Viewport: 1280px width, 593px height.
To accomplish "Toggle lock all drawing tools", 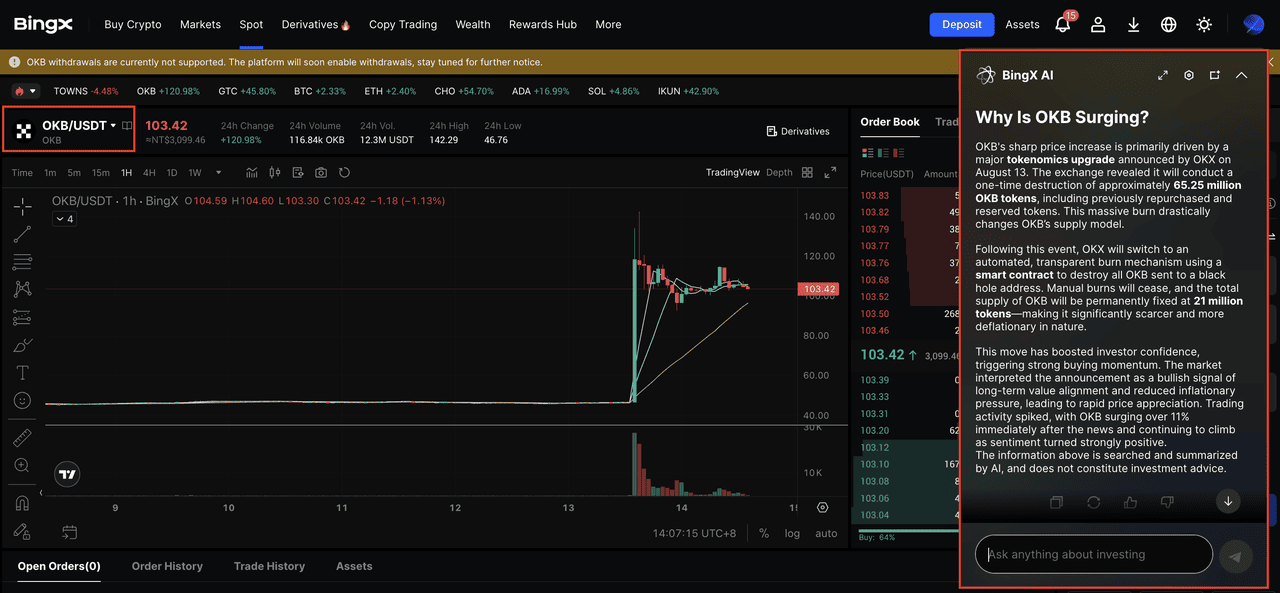I will pyautogui.click(x=22, y=531).
